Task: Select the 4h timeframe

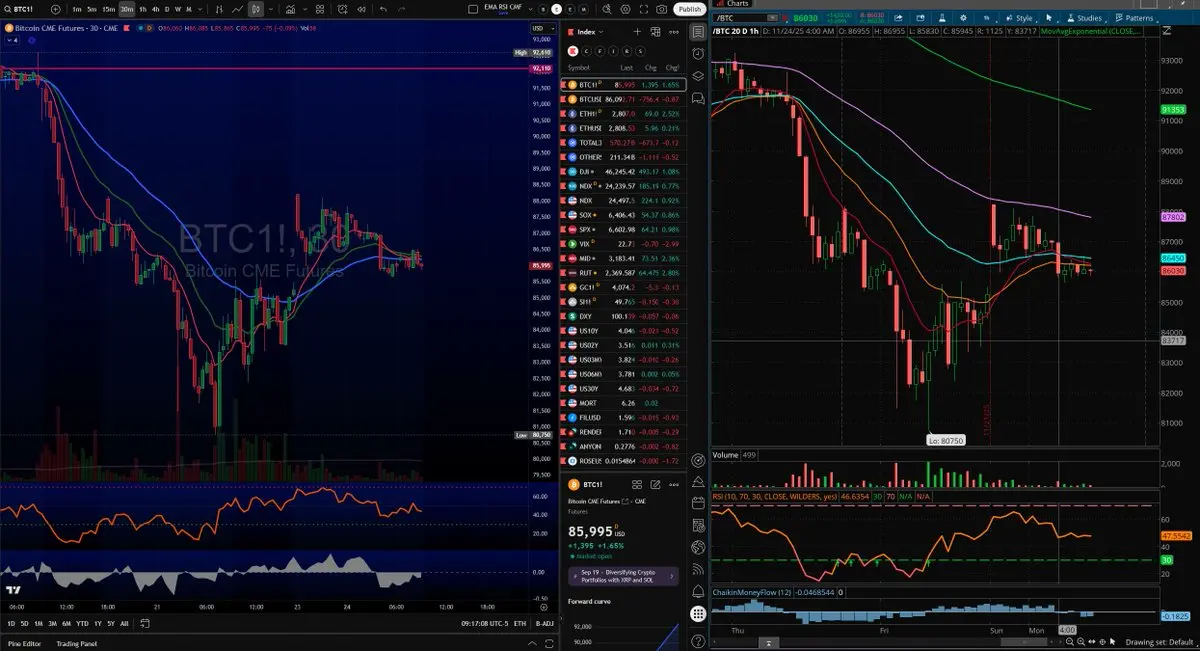Action: coord(155,9)
